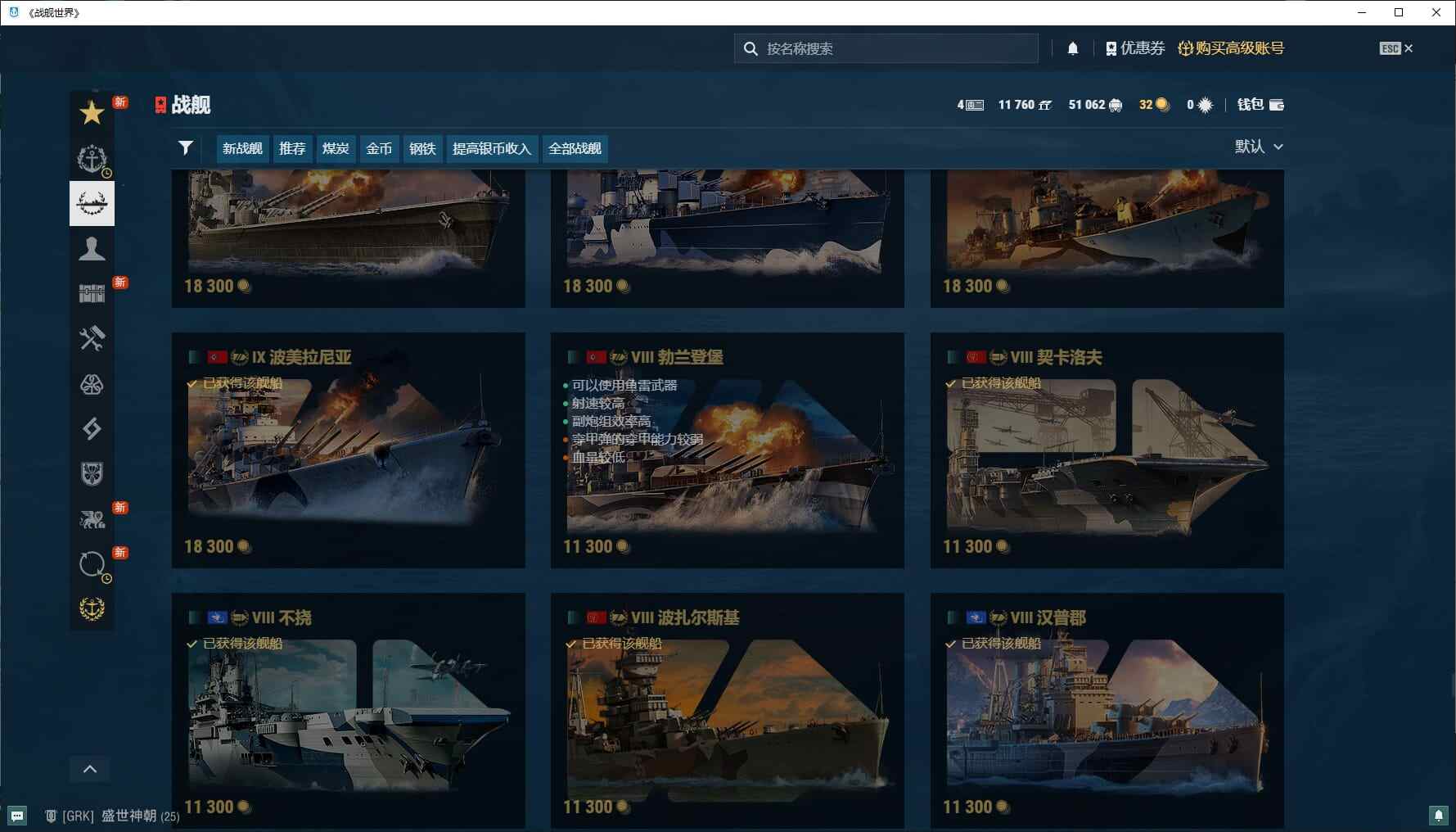Viewport: 1456px width, 832px height.
Task: Open the containers crate sidebar icon
Action: tap(92, 293)
